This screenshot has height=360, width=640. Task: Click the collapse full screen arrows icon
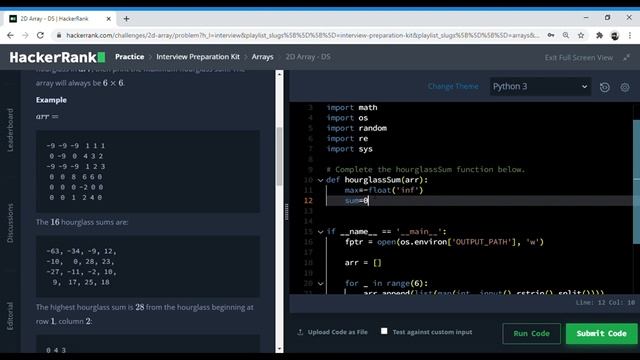point(627,58)
